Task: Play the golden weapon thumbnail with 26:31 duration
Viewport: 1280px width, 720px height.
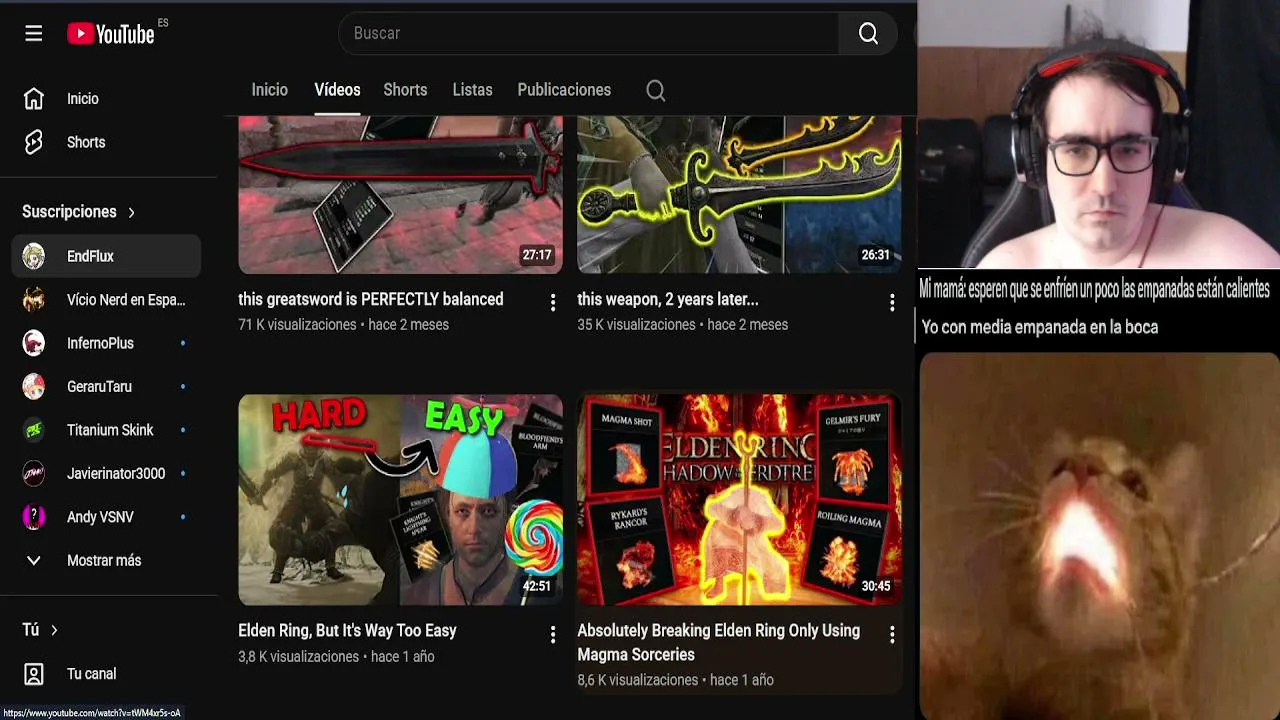Action: click(x=739, y=194)
